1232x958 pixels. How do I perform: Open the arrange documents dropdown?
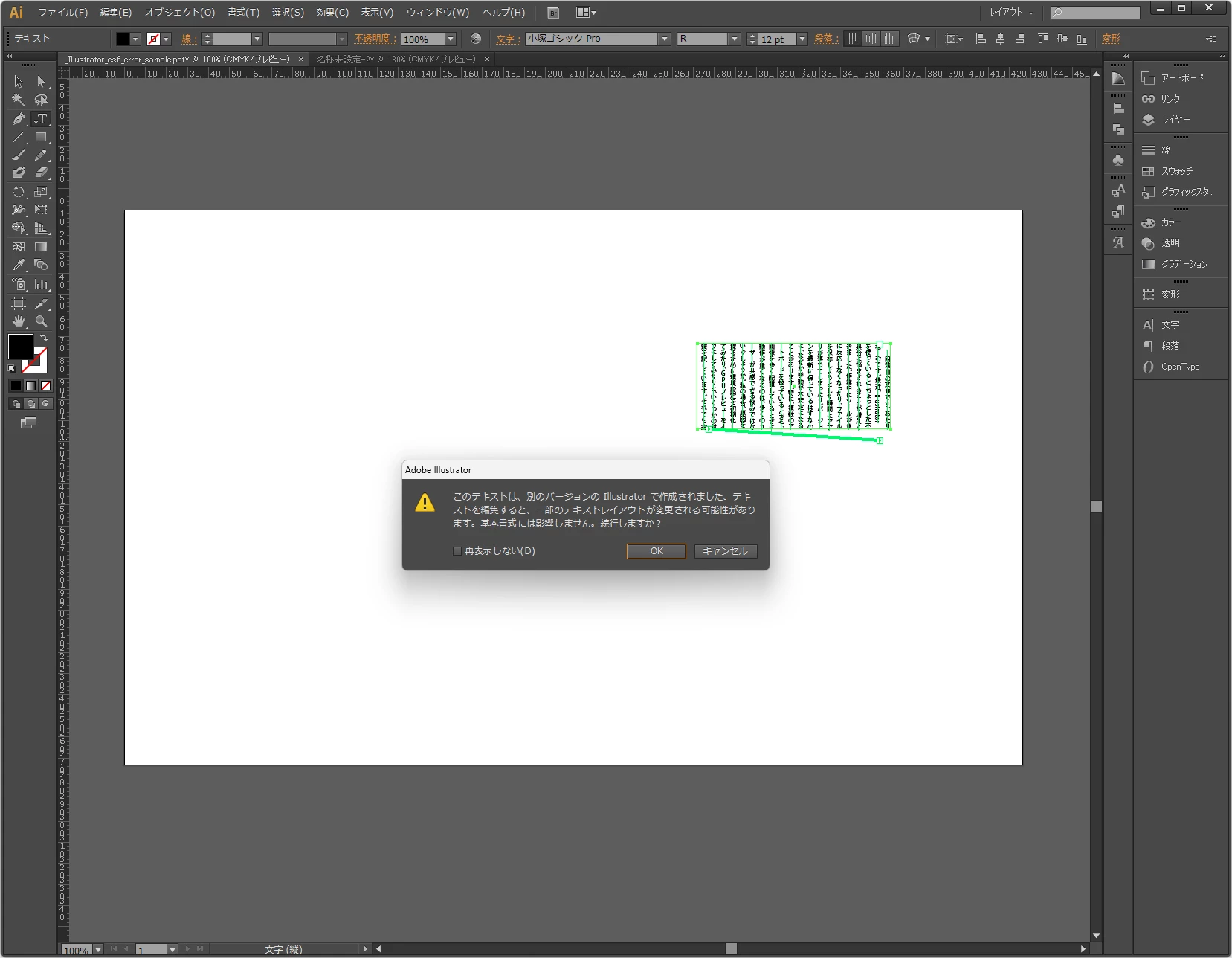click(586, 13)
